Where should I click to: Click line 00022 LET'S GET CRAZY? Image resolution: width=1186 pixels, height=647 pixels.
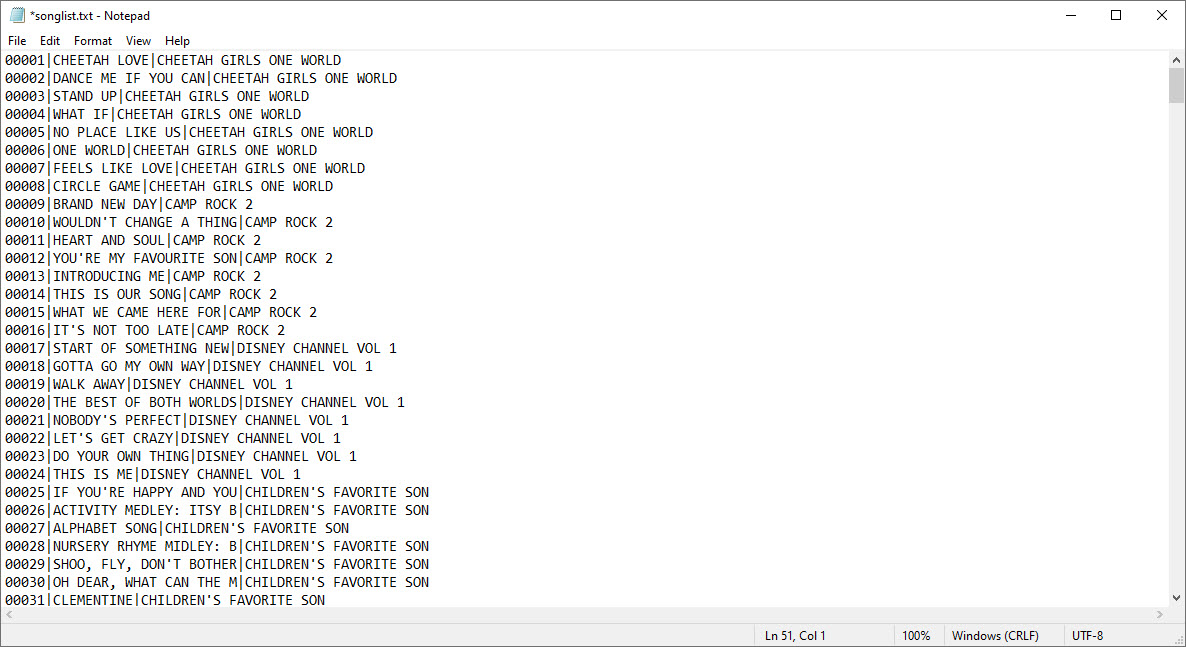(x=173, y=438)
